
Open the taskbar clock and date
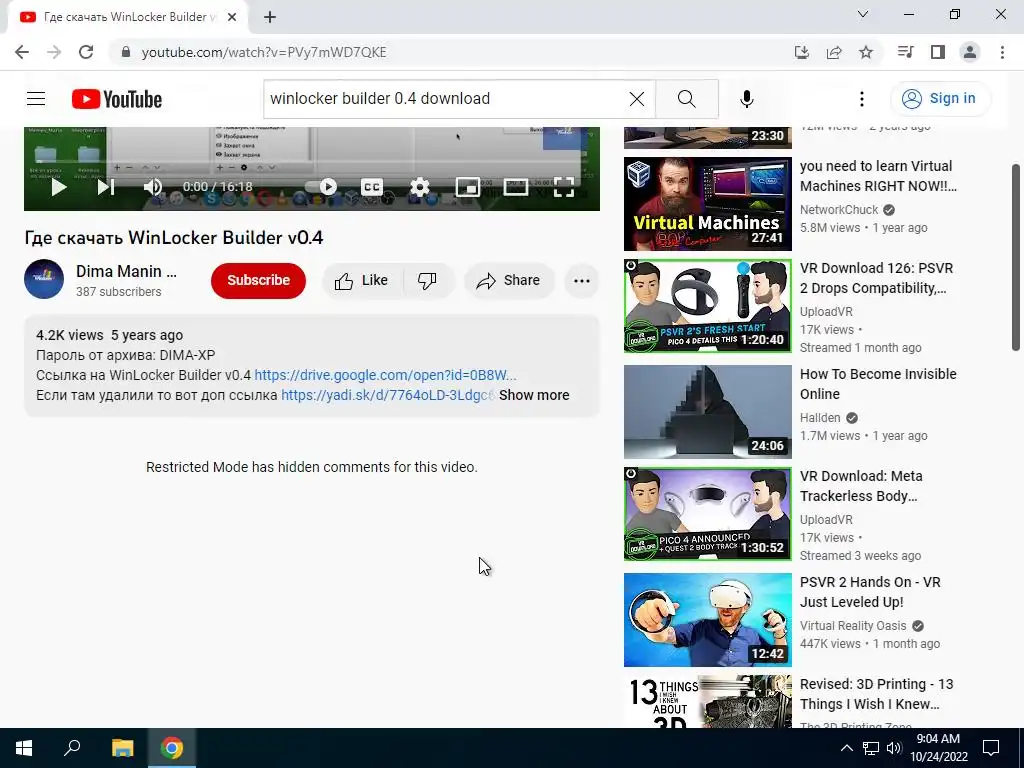938,748
